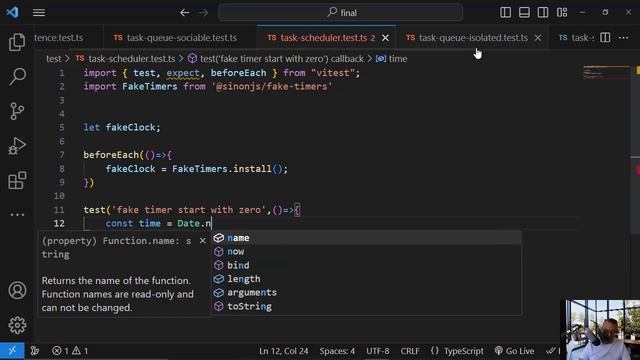Click 'FakeTimers.install' on line 8
Screen dimensions: 640x360
[x=222, y=169]
